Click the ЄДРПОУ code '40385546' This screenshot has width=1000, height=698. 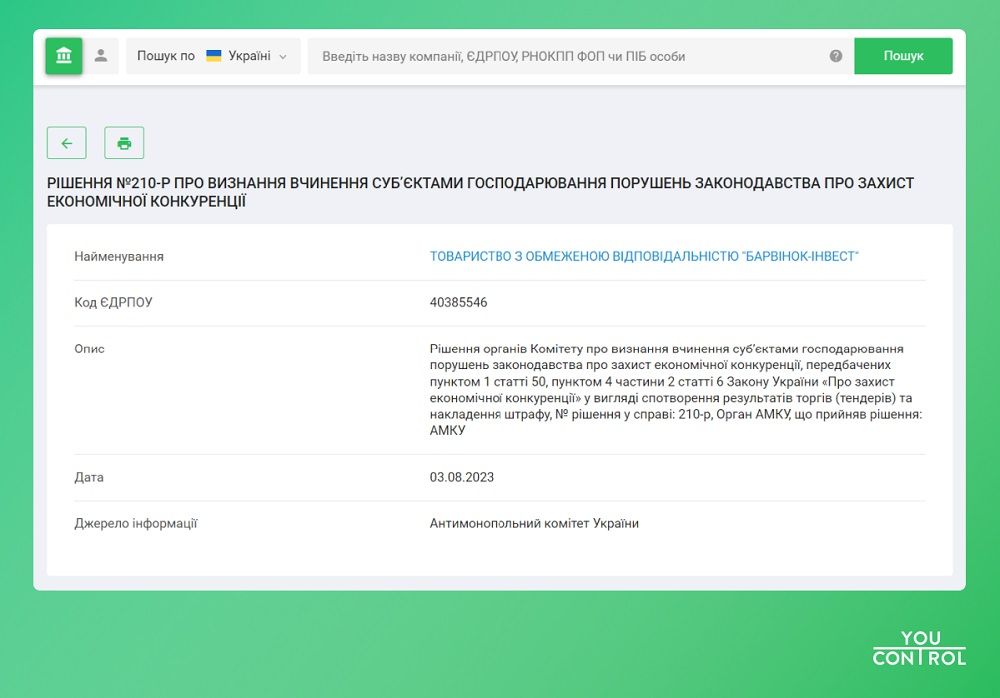(x=459, y=302)
